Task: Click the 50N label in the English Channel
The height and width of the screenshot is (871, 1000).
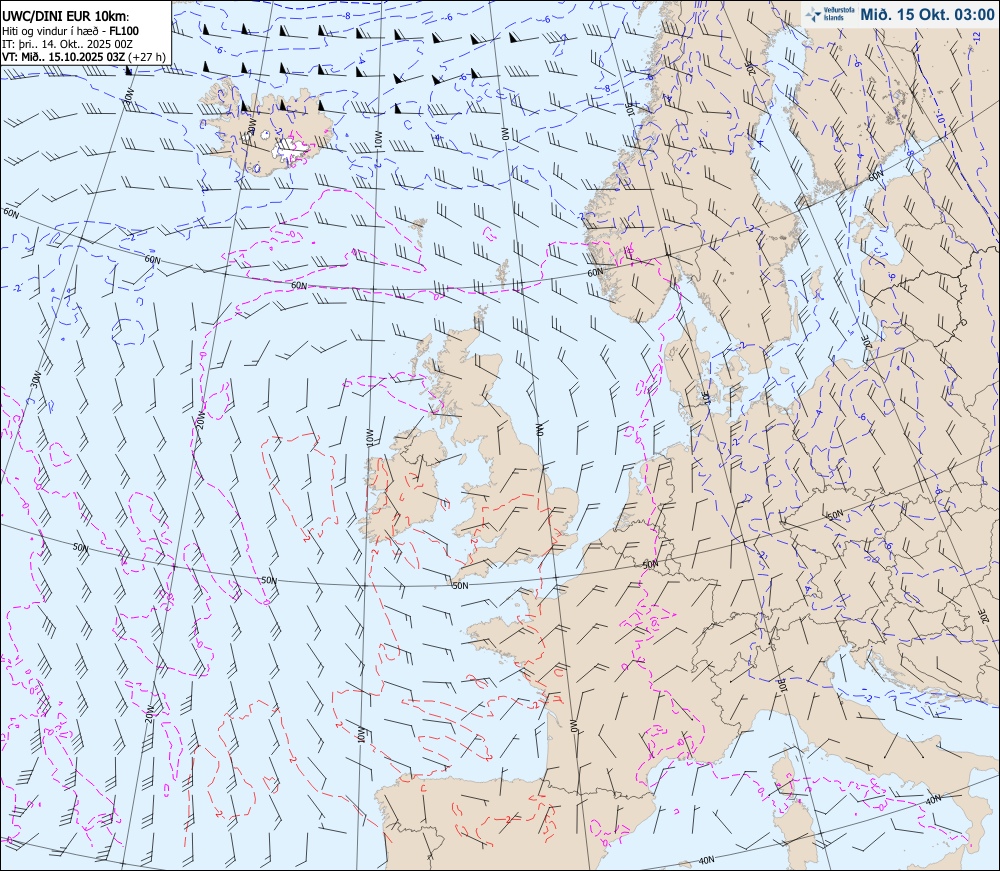Action: point(460,585)
